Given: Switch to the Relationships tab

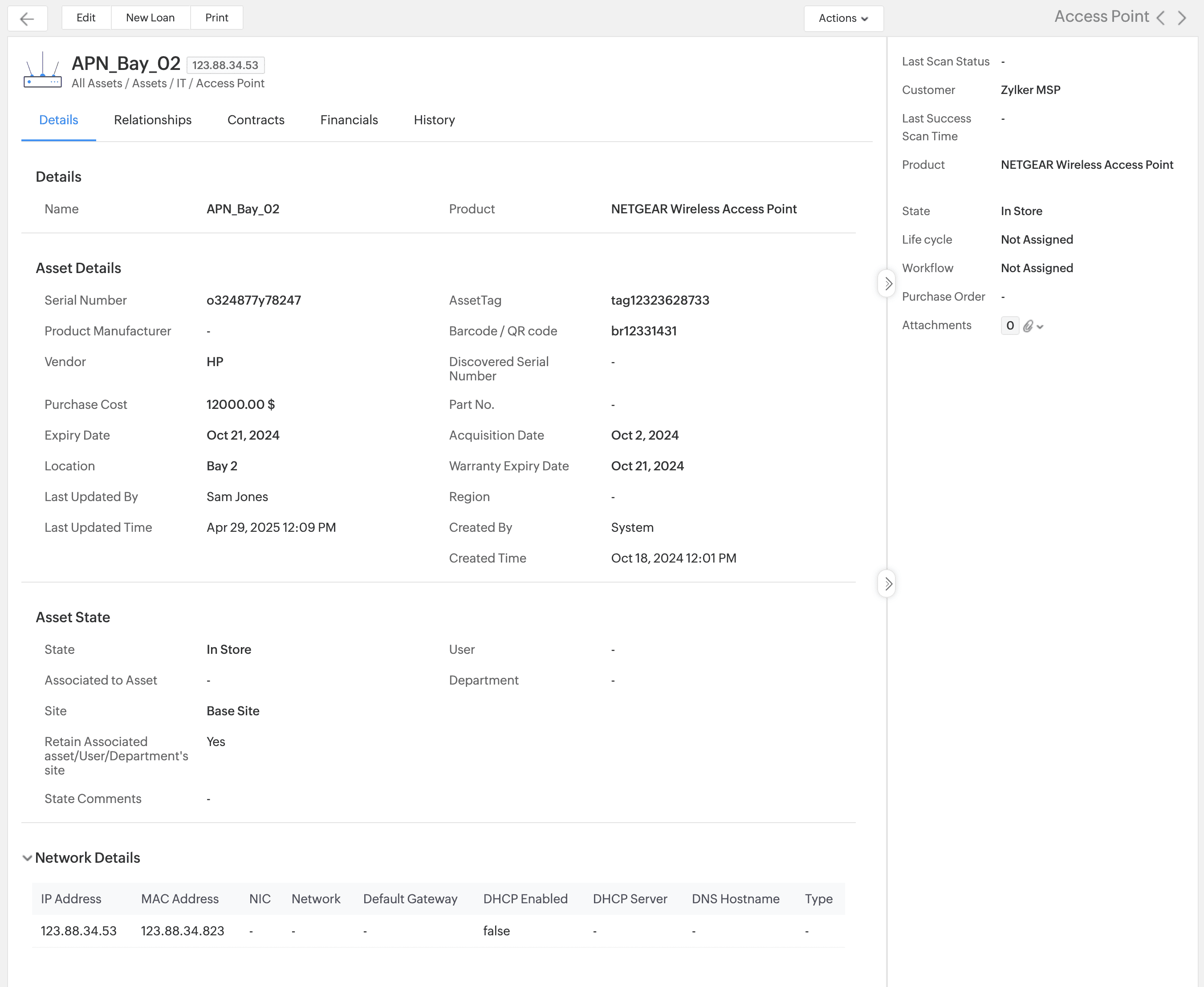Looking at the screenshot, I should [x=152, y=120].
